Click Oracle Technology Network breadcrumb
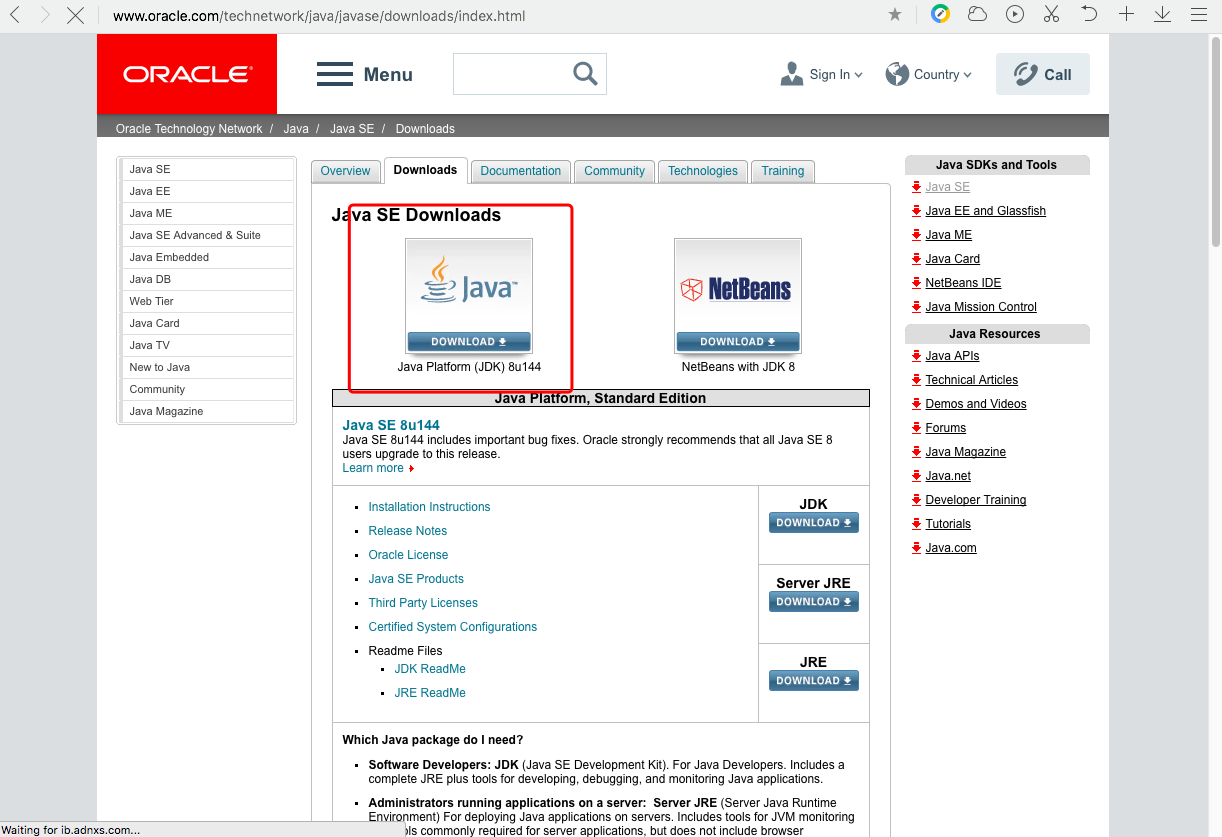Screen dimensions: 1222x837 click(x=189, y=129)
